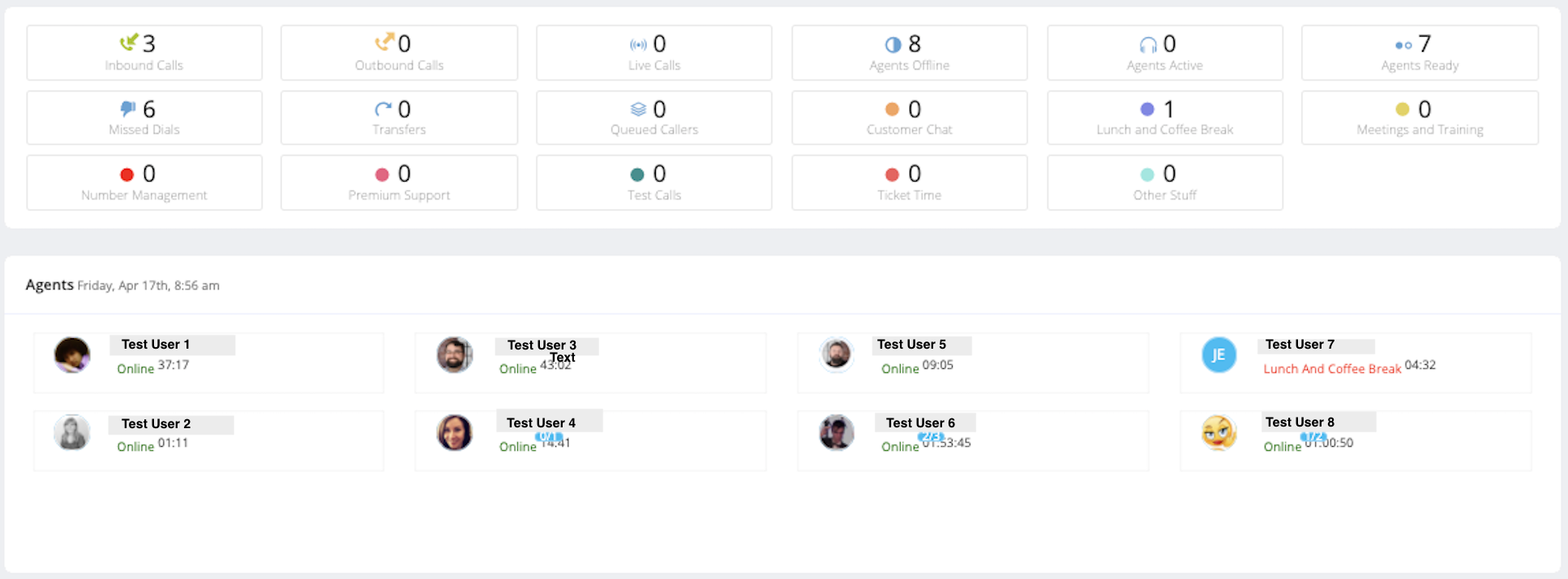This screenshot has height=579, width=1568.
Task: Click the Agents Ready dots icon
Action: (x=1403, y=45)
